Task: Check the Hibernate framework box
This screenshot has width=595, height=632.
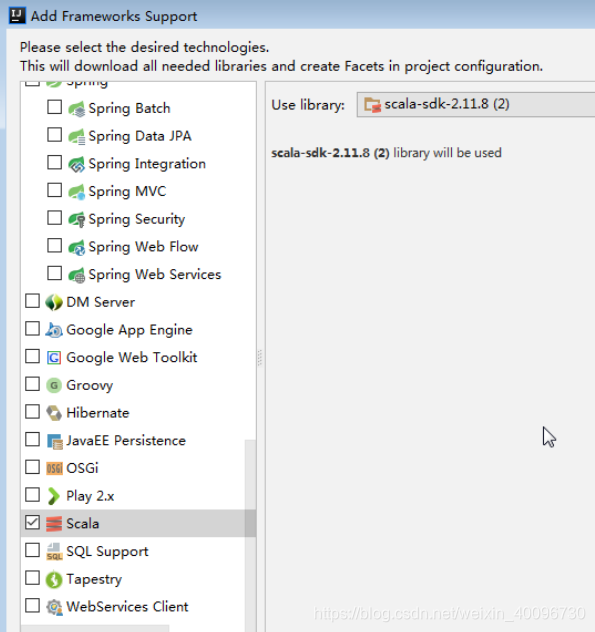Action: [32, 412]
